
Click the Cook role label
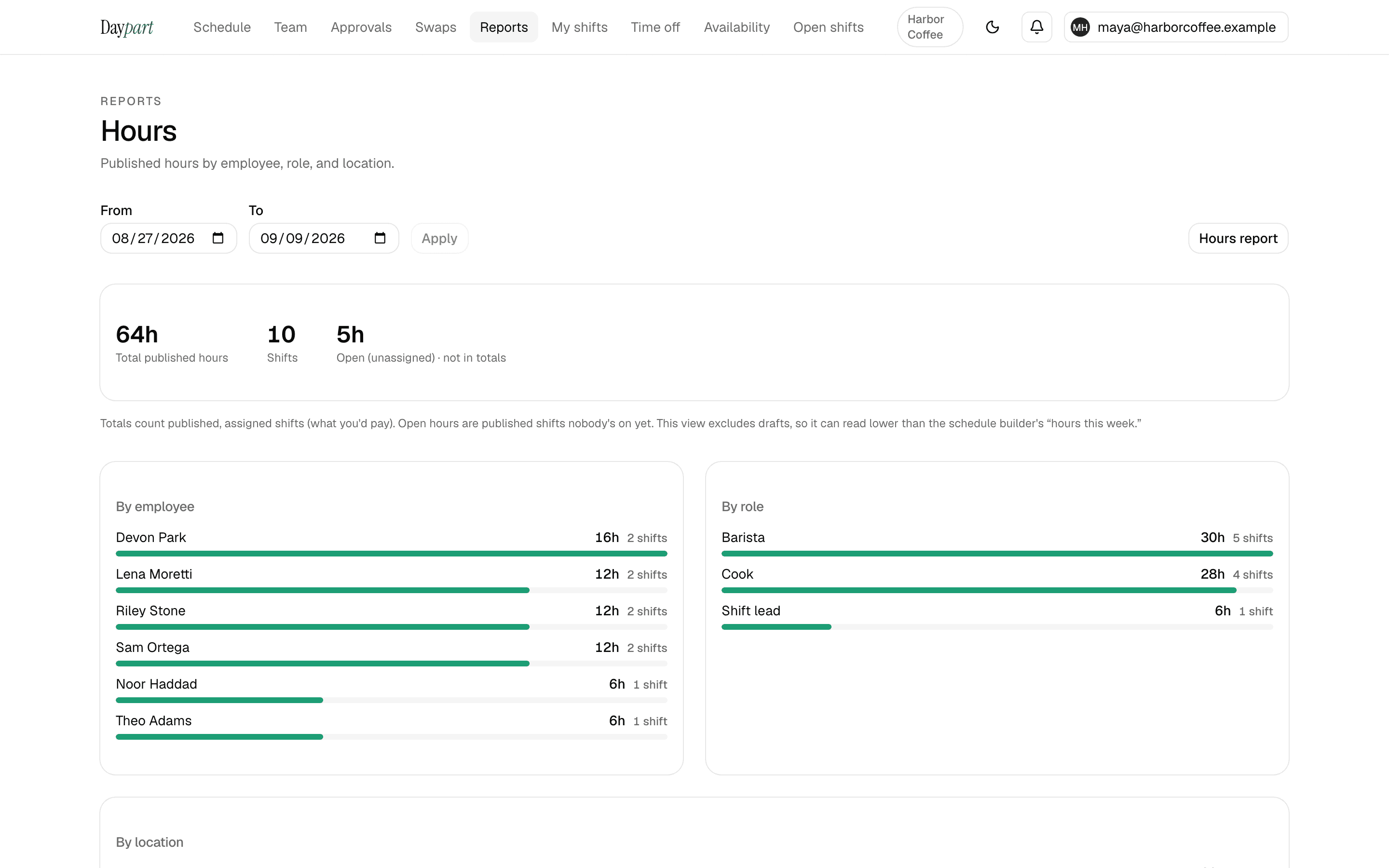point(737,574)
